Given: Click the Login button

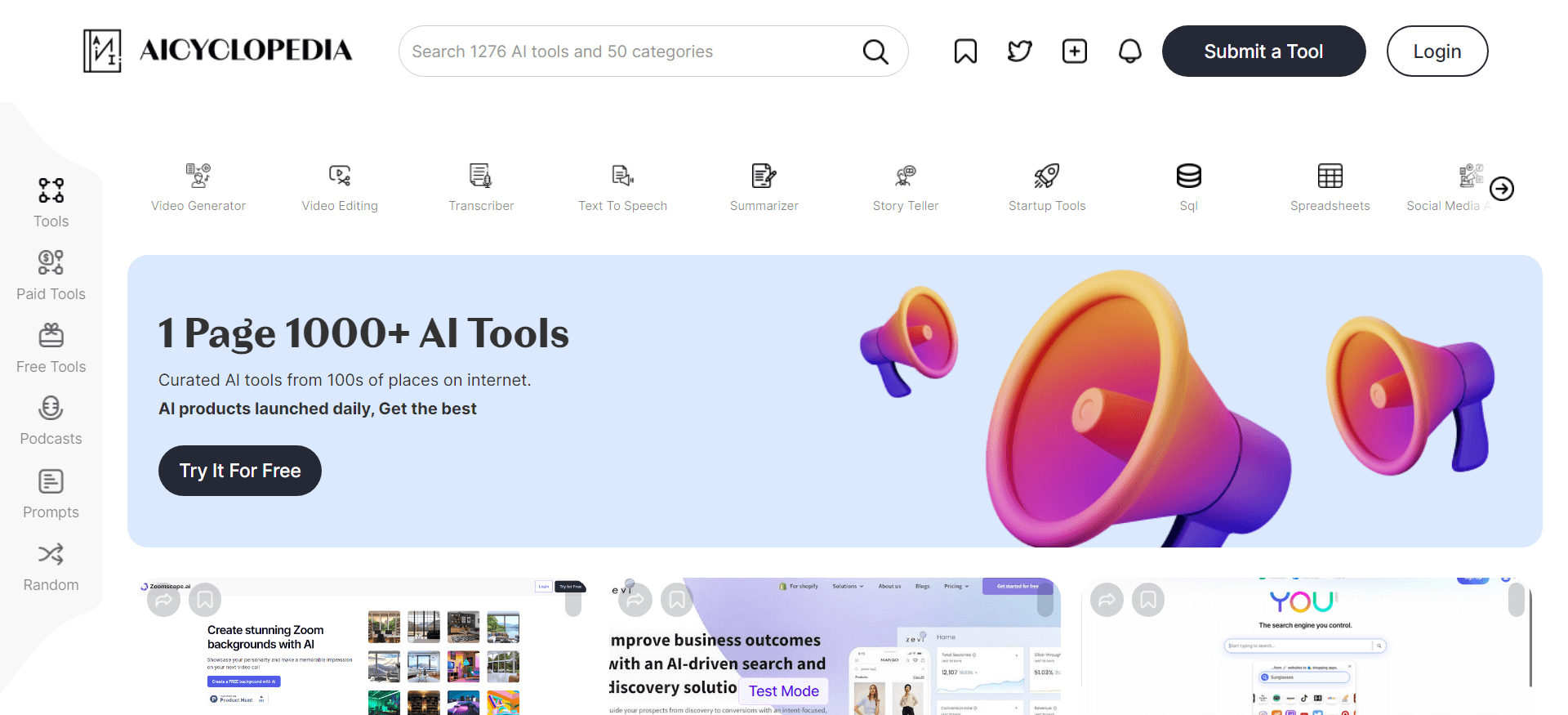Looking at the screenshot, I should 1437,51.
